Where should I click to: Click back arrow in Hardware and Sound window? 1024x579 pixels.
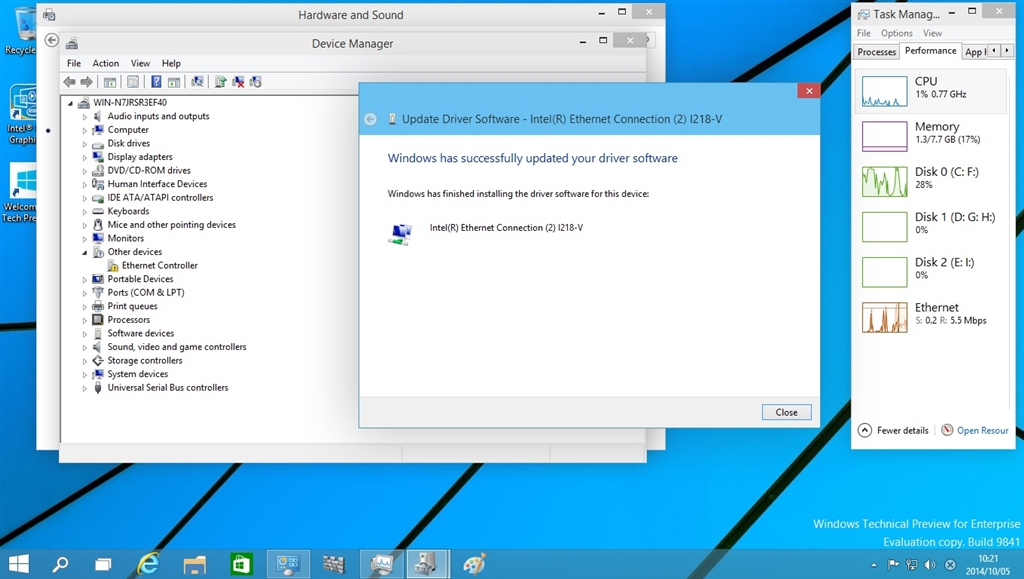[52, 40]
